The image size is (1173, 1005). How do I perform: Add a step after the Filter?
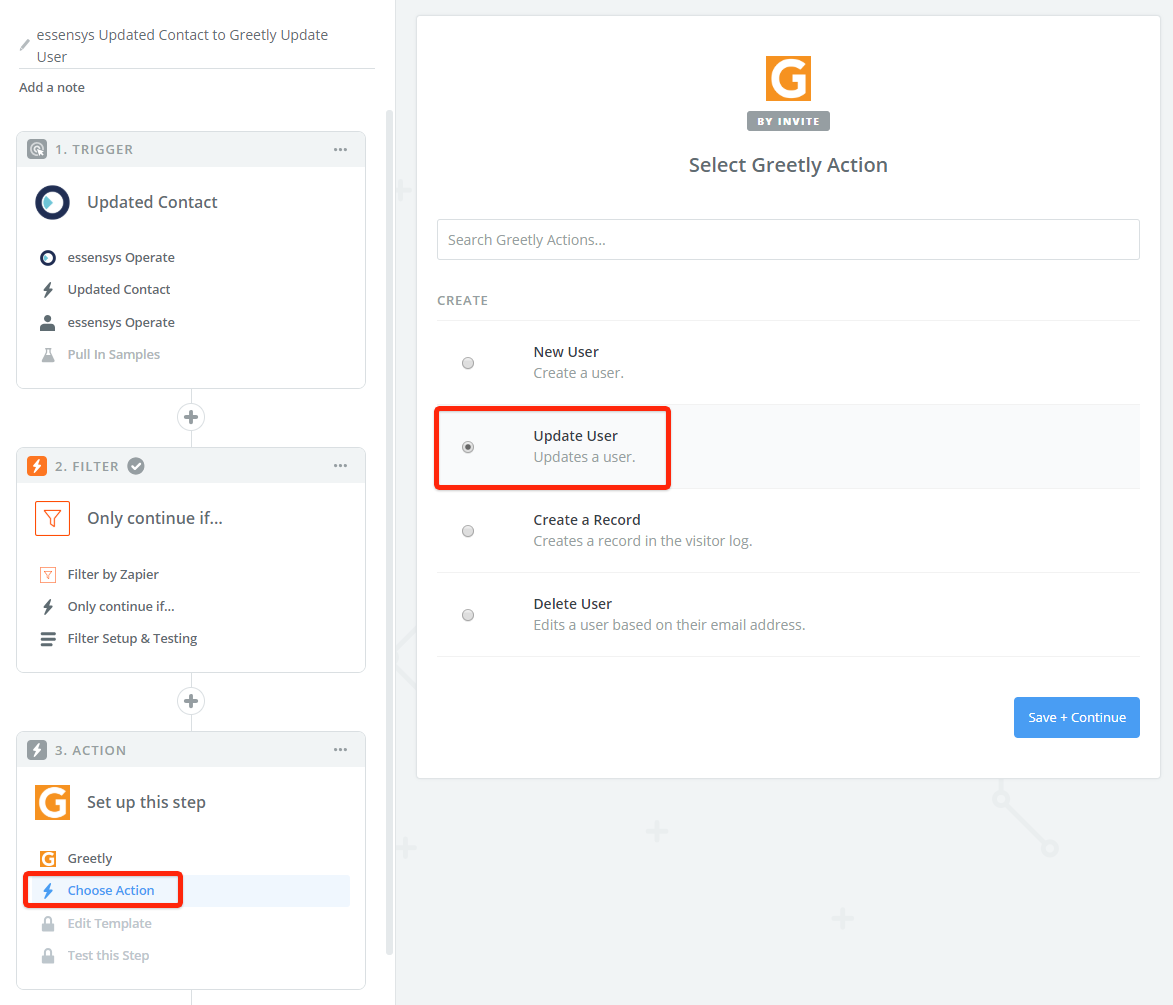[x=191, y=701]
